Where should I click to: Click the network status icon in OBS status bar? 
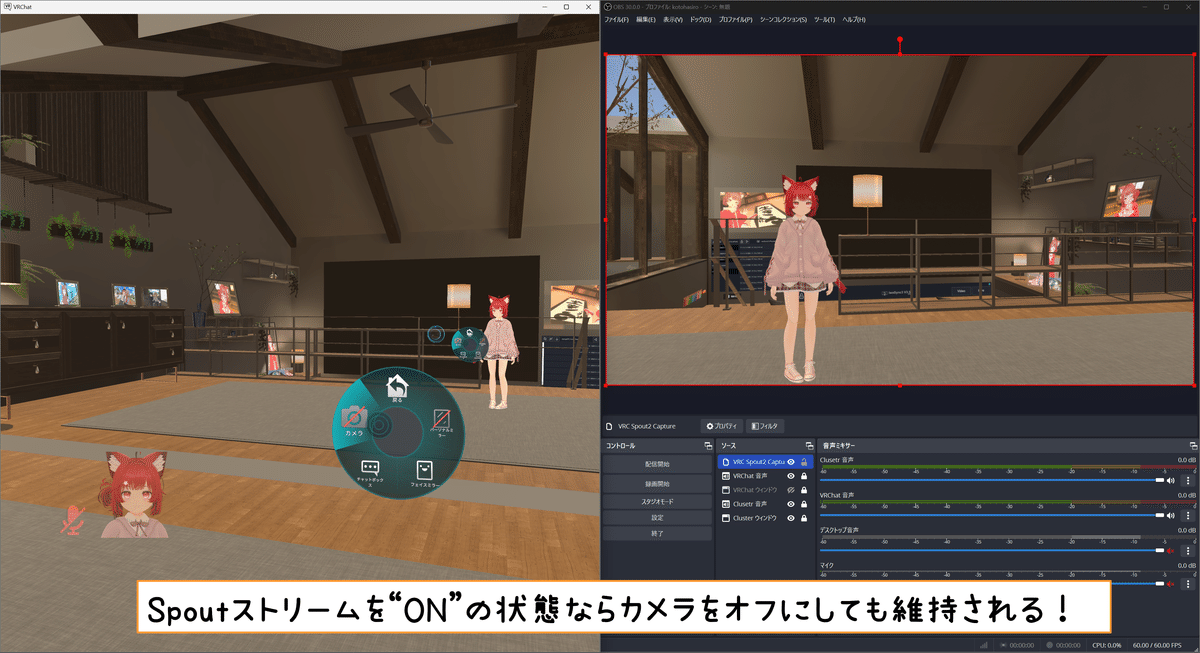pyautogui.click(x=982, y=645)
